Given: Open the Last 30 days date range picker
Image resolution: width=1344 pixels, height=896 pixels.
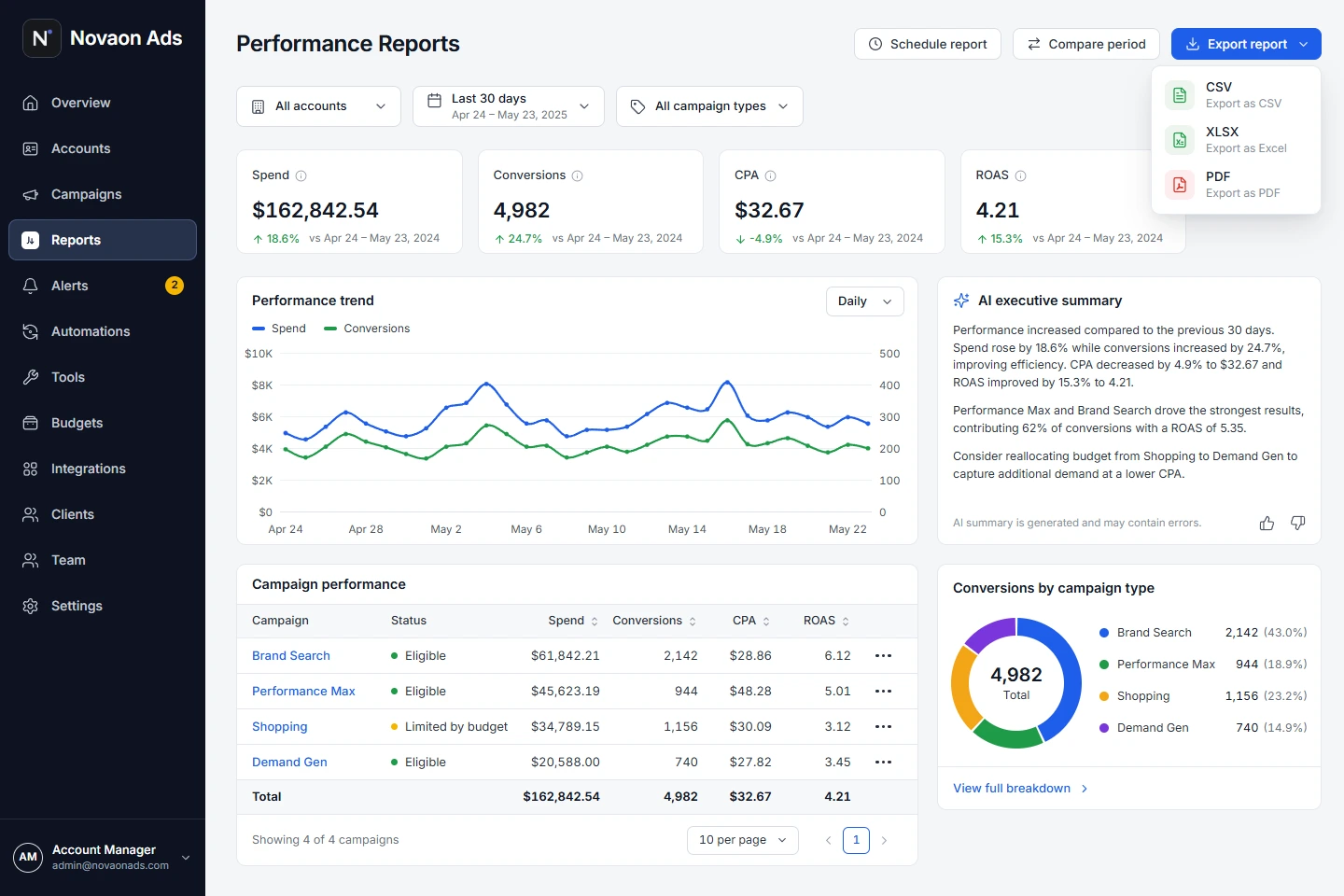Looking at the screenshot, I should 509,106.
